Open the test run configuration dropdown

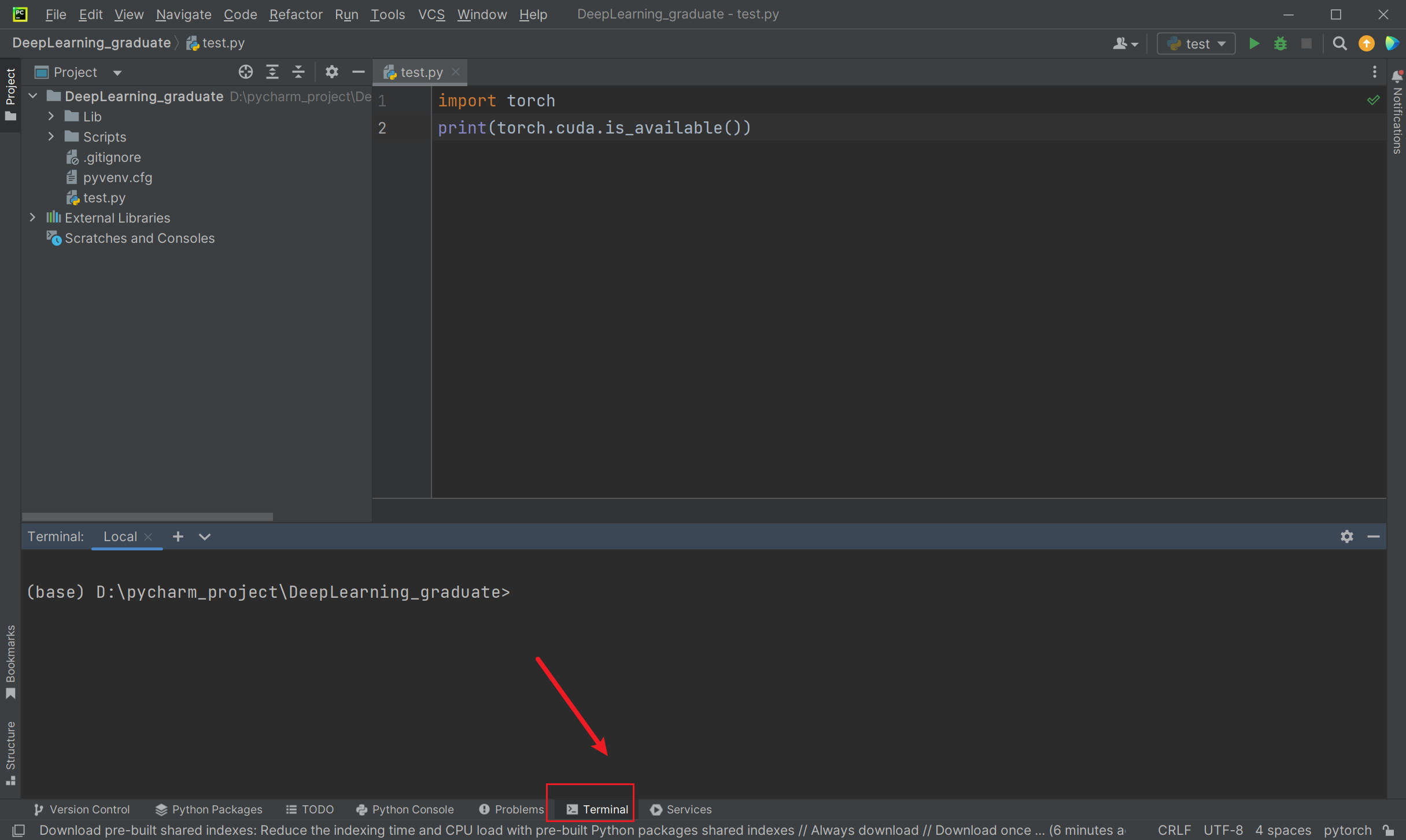[x=1196, y=44]
